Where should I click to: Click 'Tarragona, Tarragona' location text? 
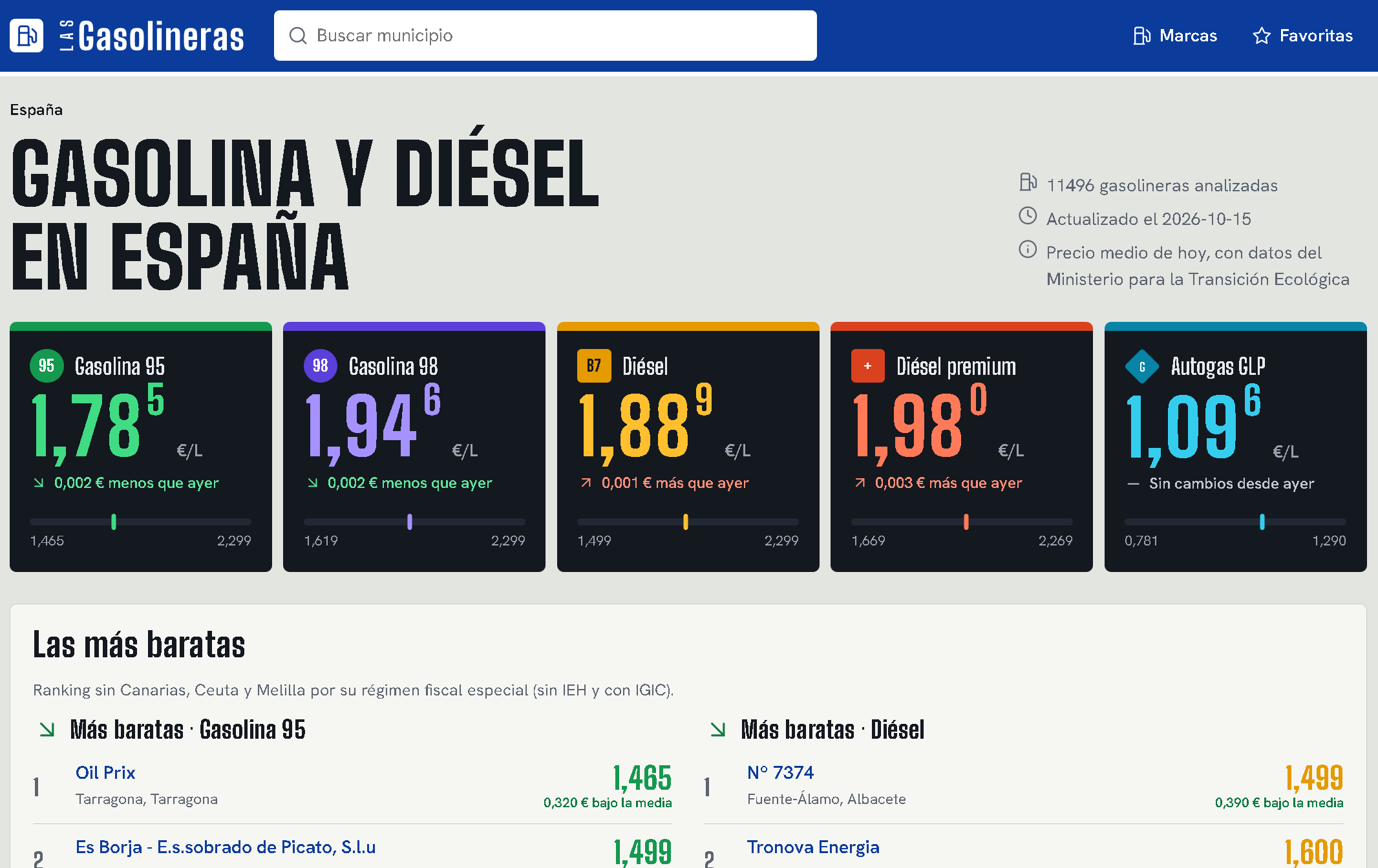[x=147, y=799]
